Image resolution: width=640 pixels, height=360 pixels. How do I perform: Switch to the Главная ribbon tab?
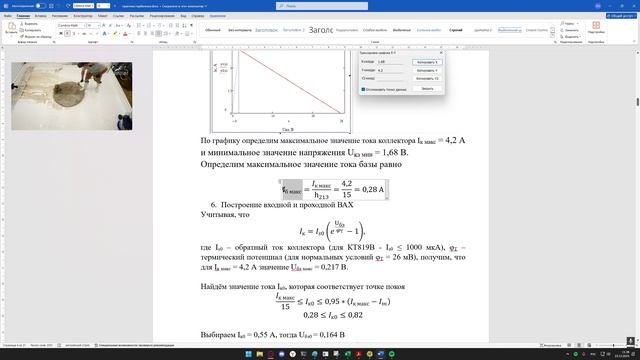click(23, 16)
